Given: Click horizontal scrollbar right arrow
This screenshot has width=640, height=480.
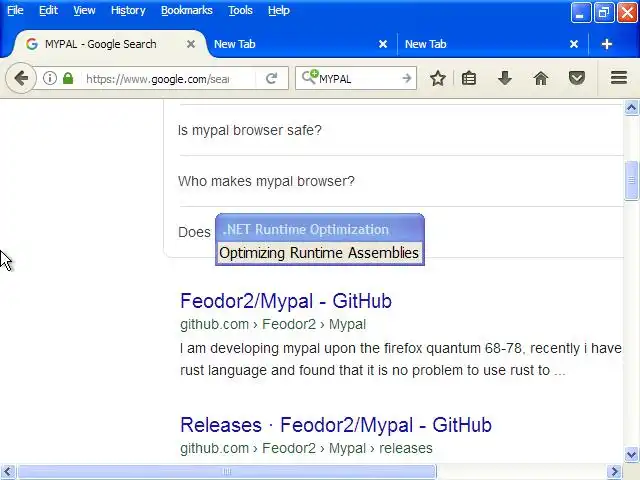Looking at the screenshot, I should point(614,472).
